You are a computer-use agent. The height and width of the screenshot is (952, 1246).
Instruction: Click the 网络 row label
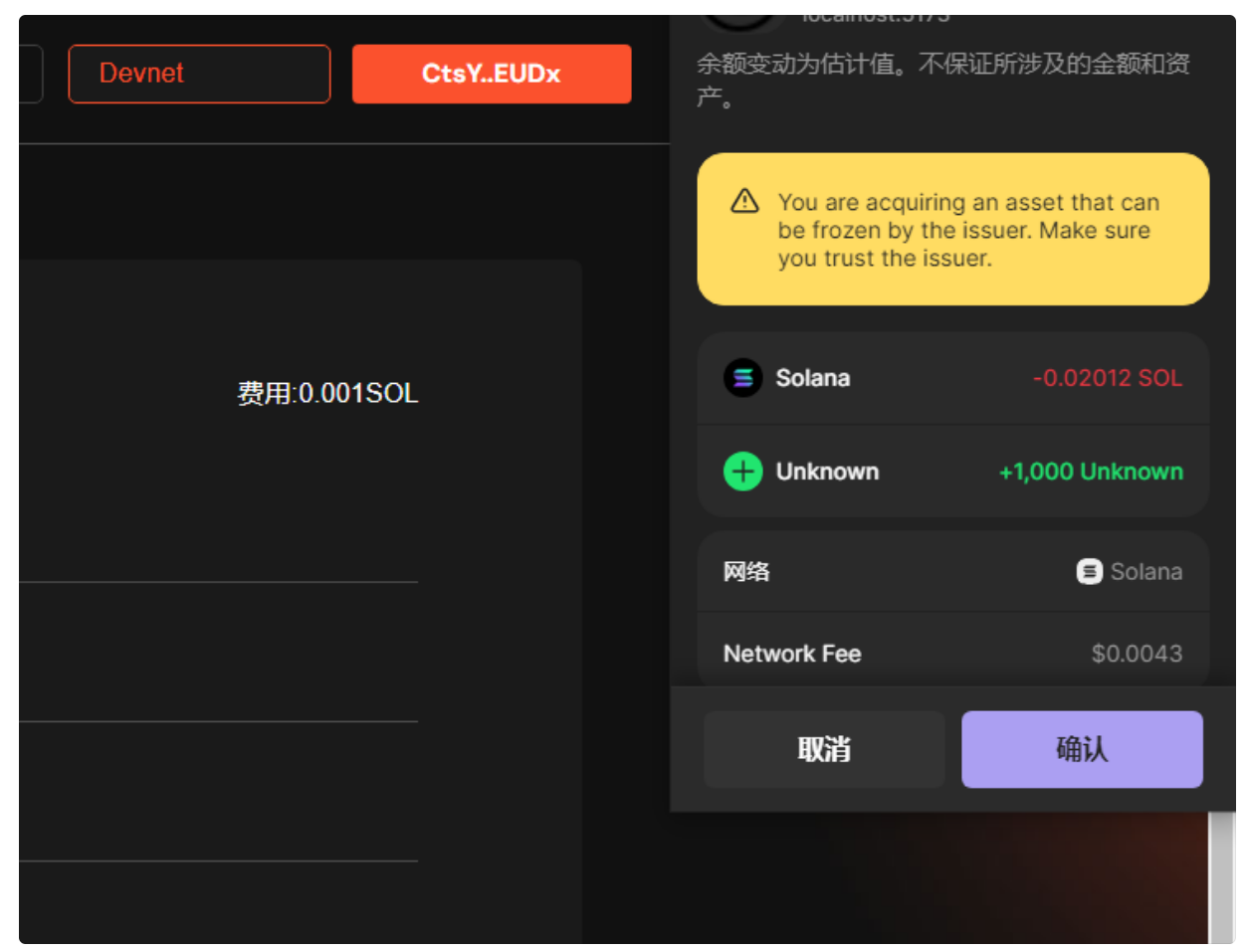point(746,572)
